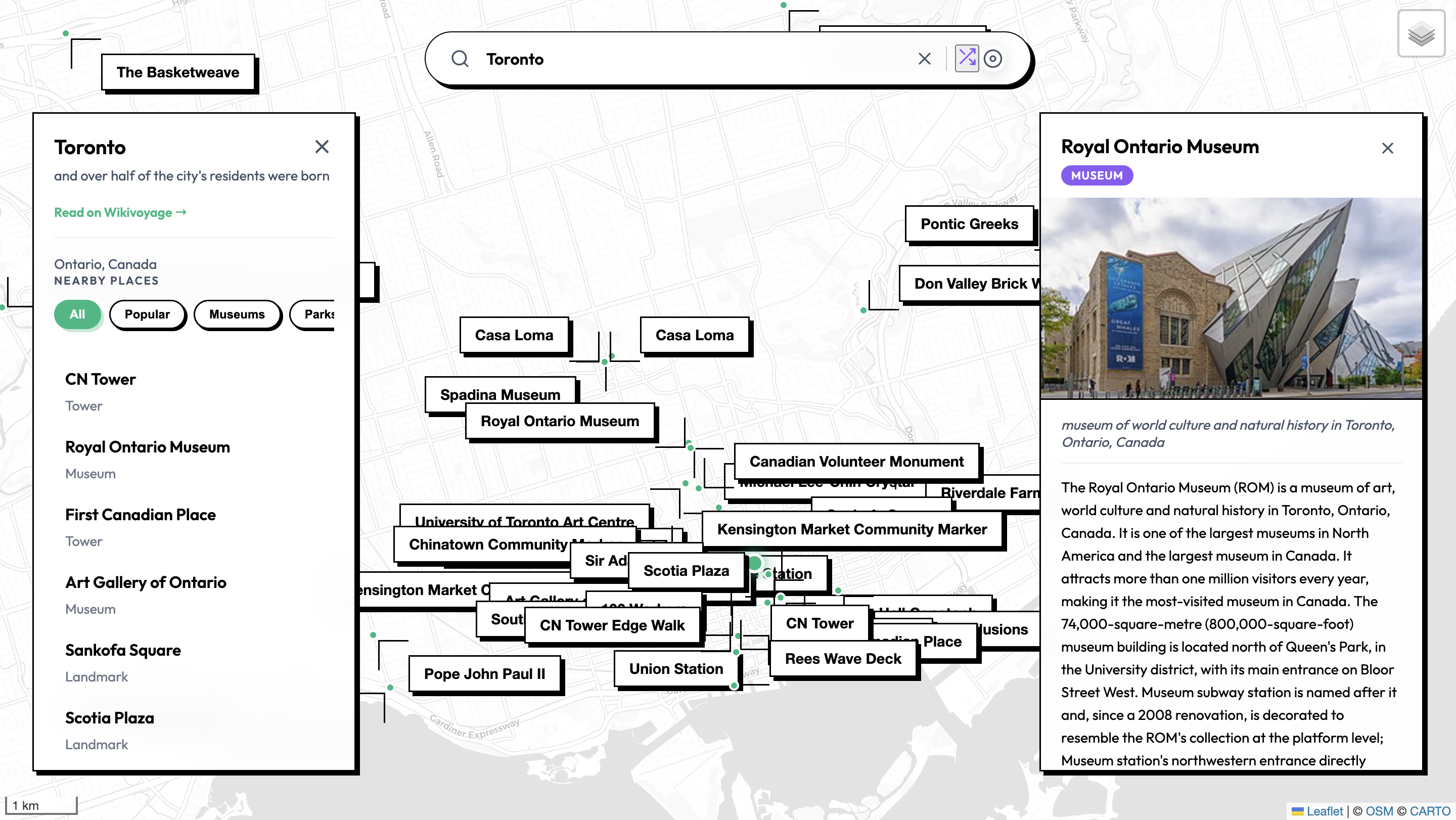Click the magnifying glass search icon
The height and width of the screenshot is (820, 1456).
(460, 59)
